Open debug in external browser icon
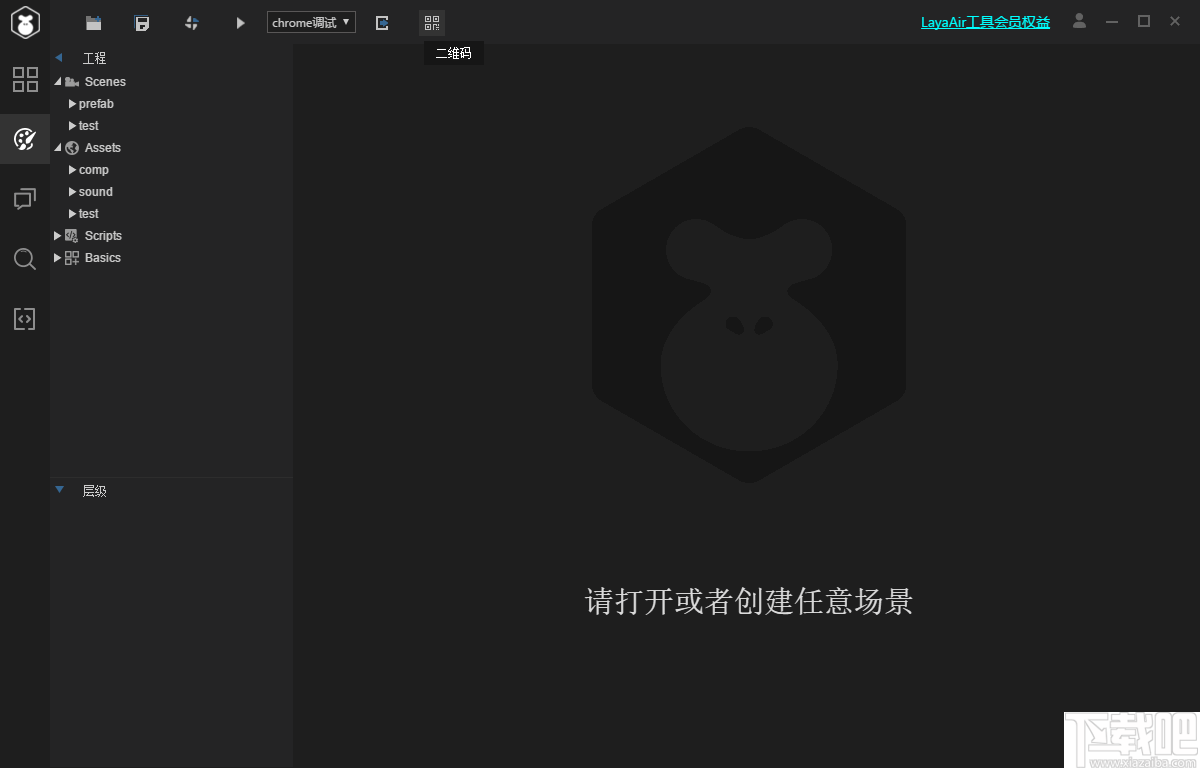The height and width of the screenshot is (768, 1200). [382, 22]
